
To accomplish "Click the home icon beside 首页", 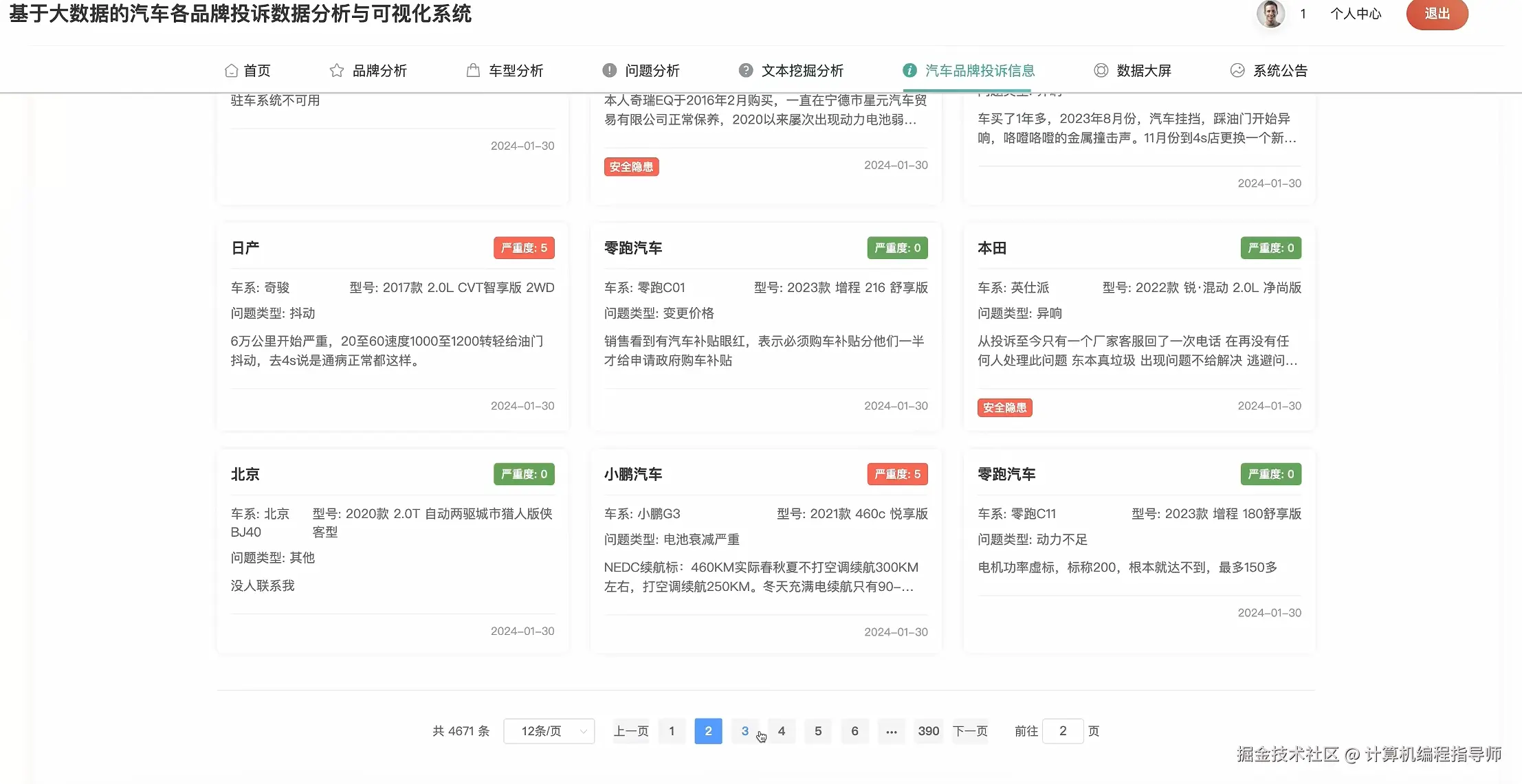I will (232, 70).
